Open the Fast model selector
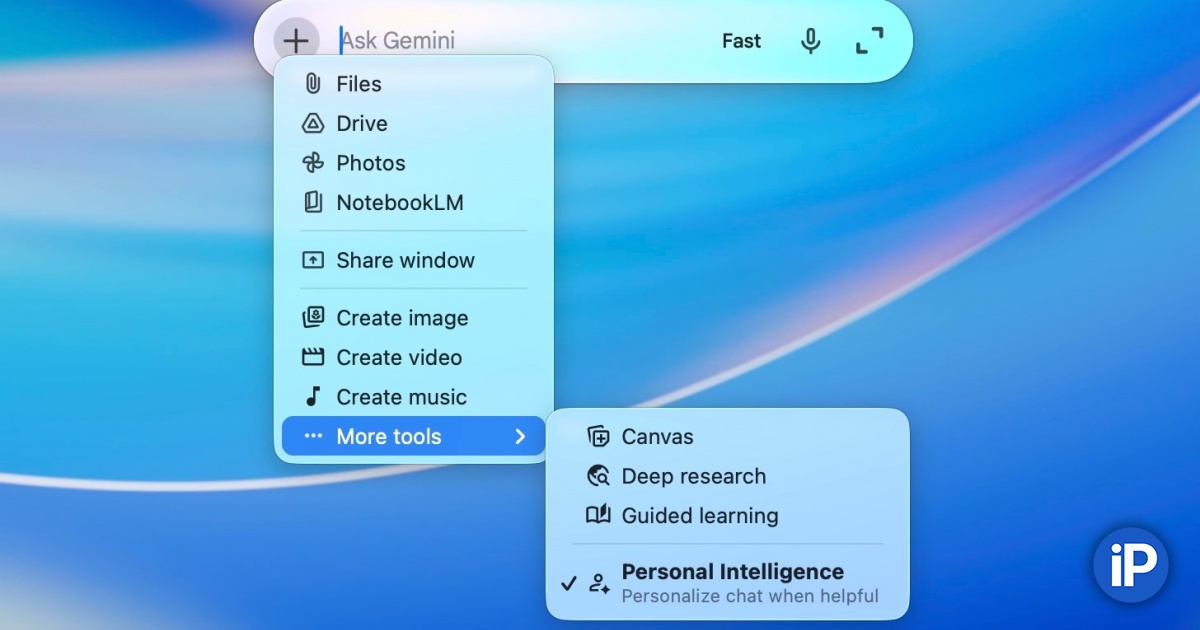The image size is (1200, 630). pyautogui.click(x=741, y=41)
